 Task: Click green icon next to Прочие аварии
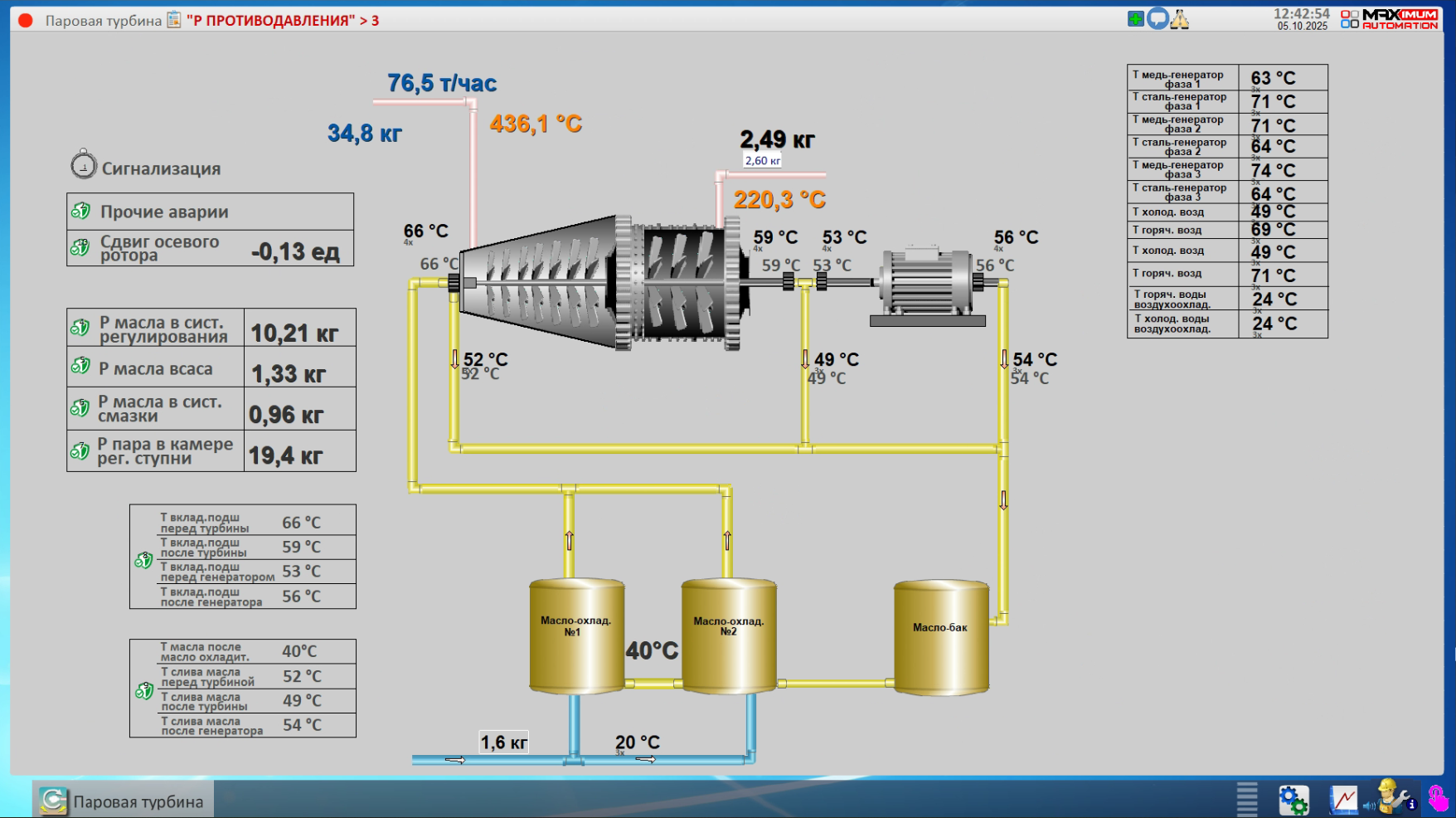[80, 211]
